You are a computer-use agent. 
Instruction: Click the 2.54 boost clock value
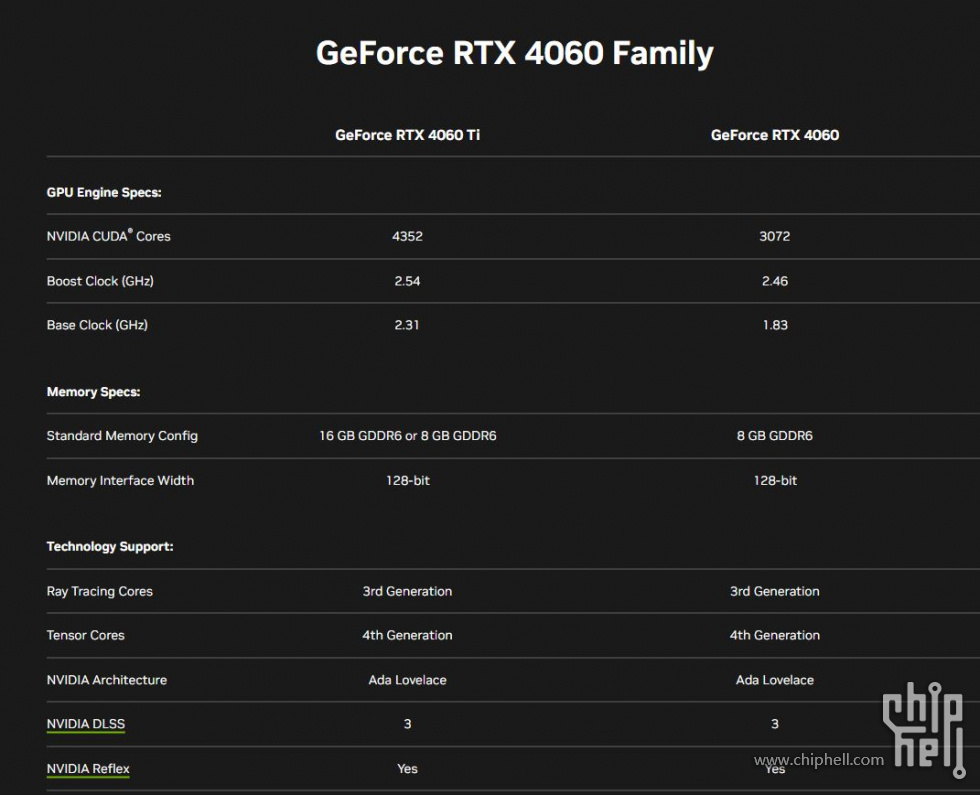(408, 281)
